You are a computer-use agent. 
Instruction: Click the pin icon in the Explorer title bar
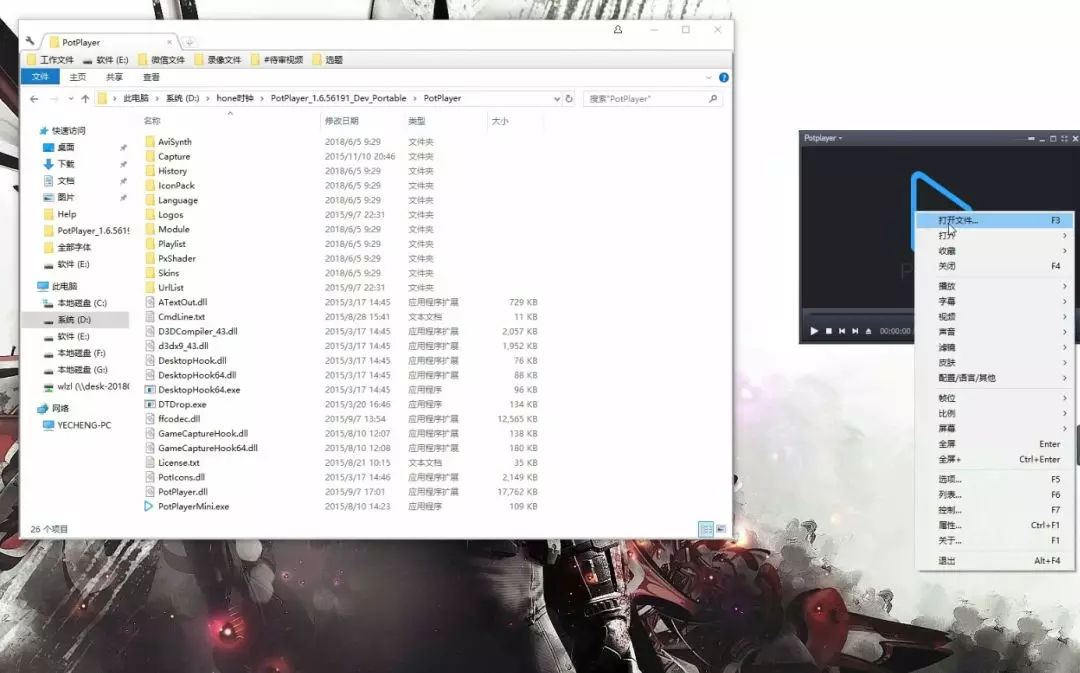click(618, 30)
